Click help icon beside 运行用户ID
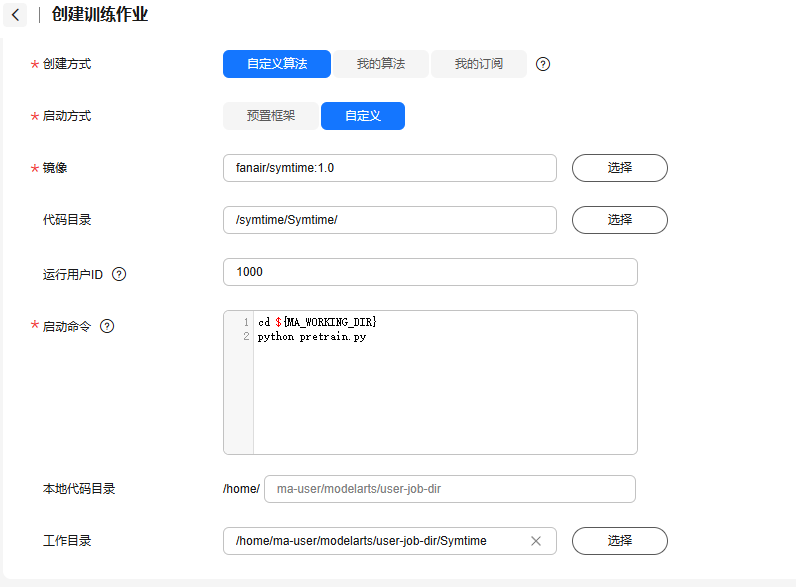This screenshot has height=587, width=796. pyautogui.click(x=119, y=274)
